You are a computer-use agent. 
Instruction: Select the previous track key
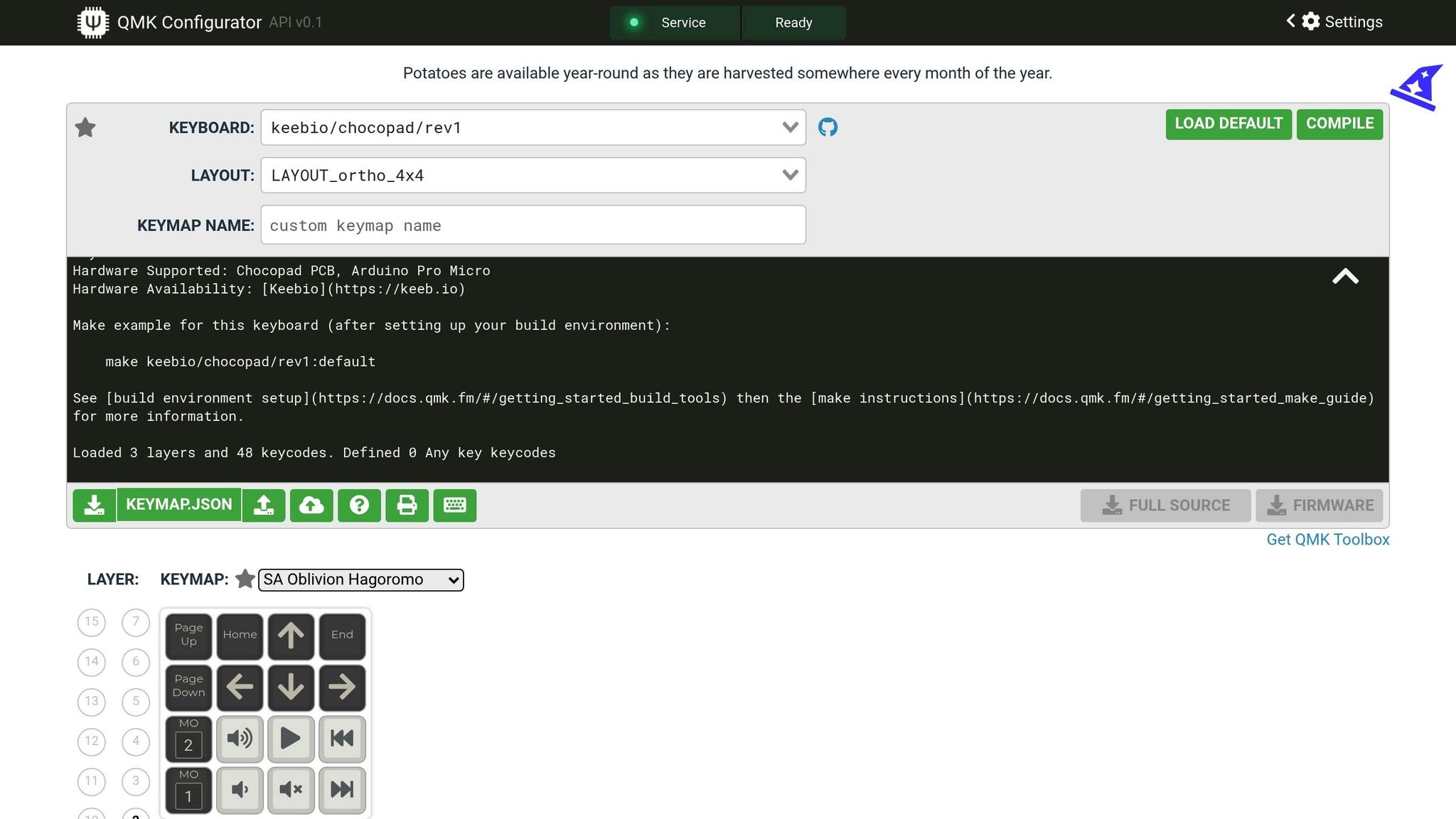tap(342, 738)
